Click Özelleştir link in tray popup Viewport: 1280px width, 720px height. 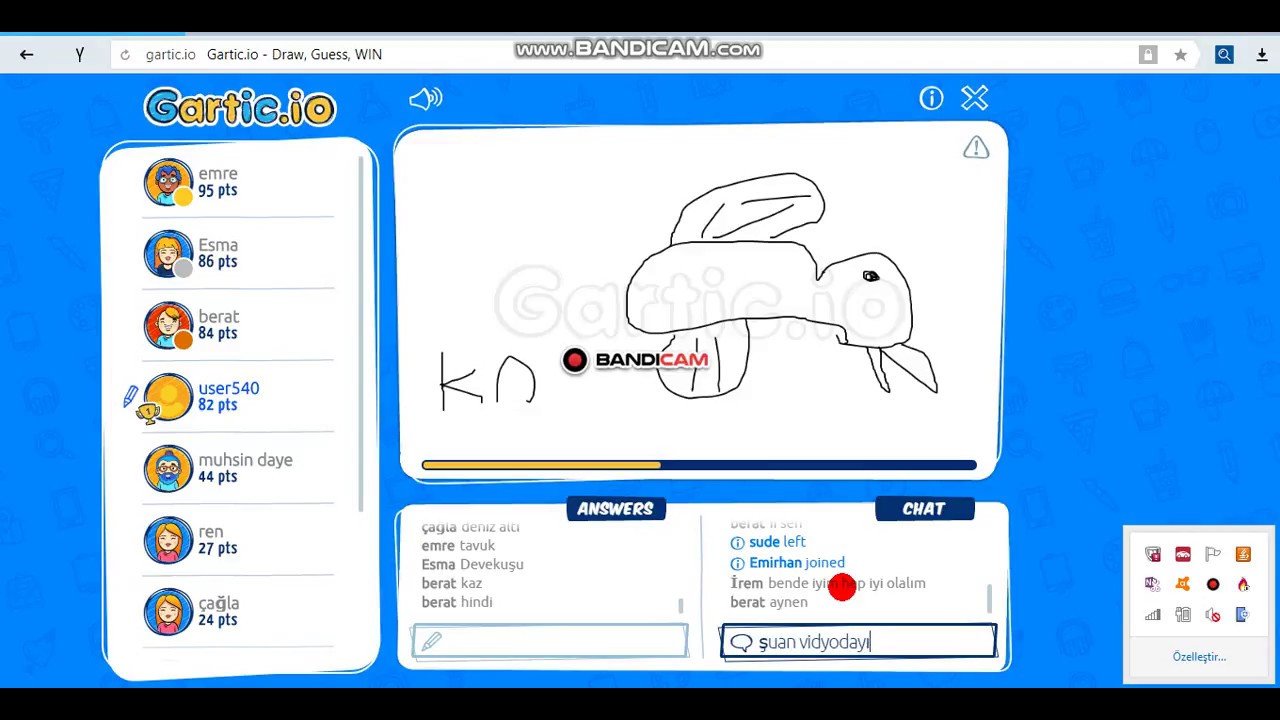[x=1199, y=657]
